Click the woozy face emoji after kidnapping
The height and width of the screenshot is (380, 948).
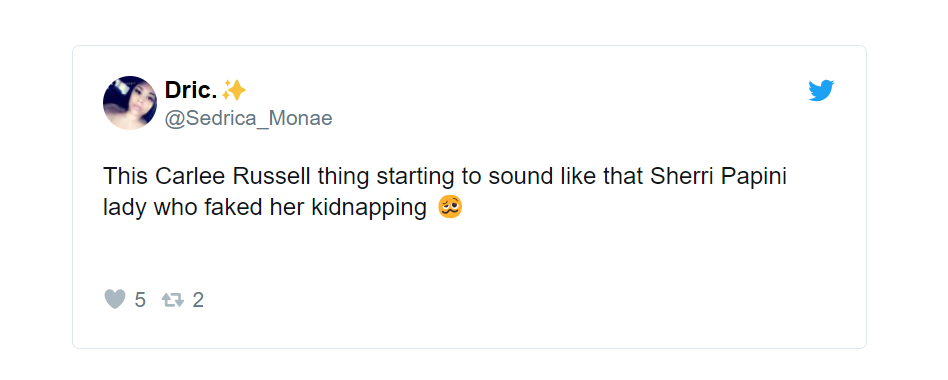[450, 207]
